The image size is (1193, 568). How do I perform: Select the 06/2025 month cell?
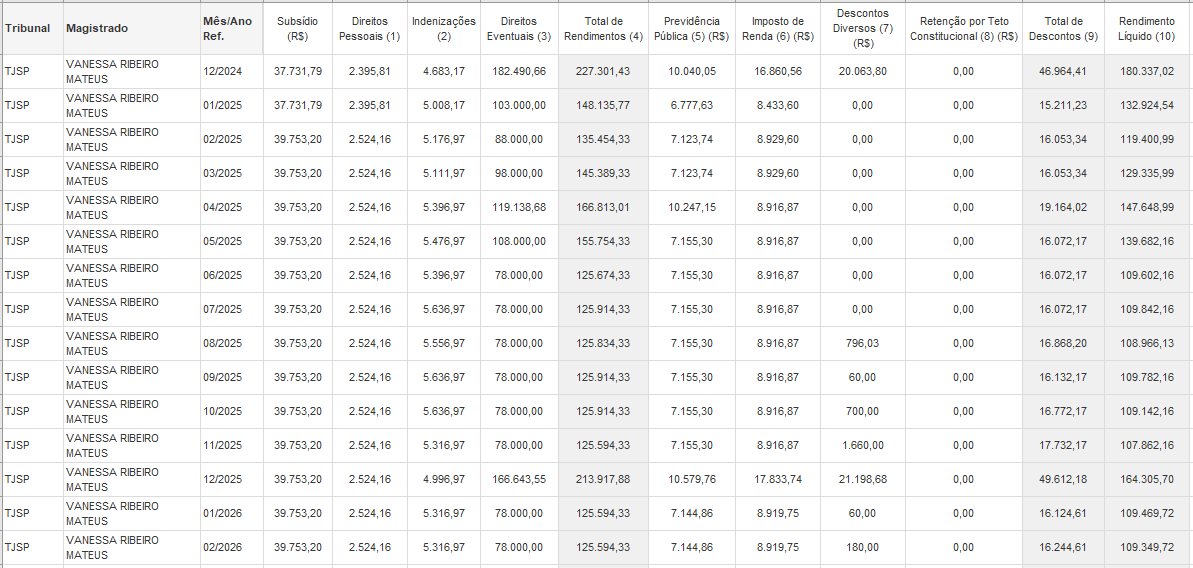(x=231, y=275)
